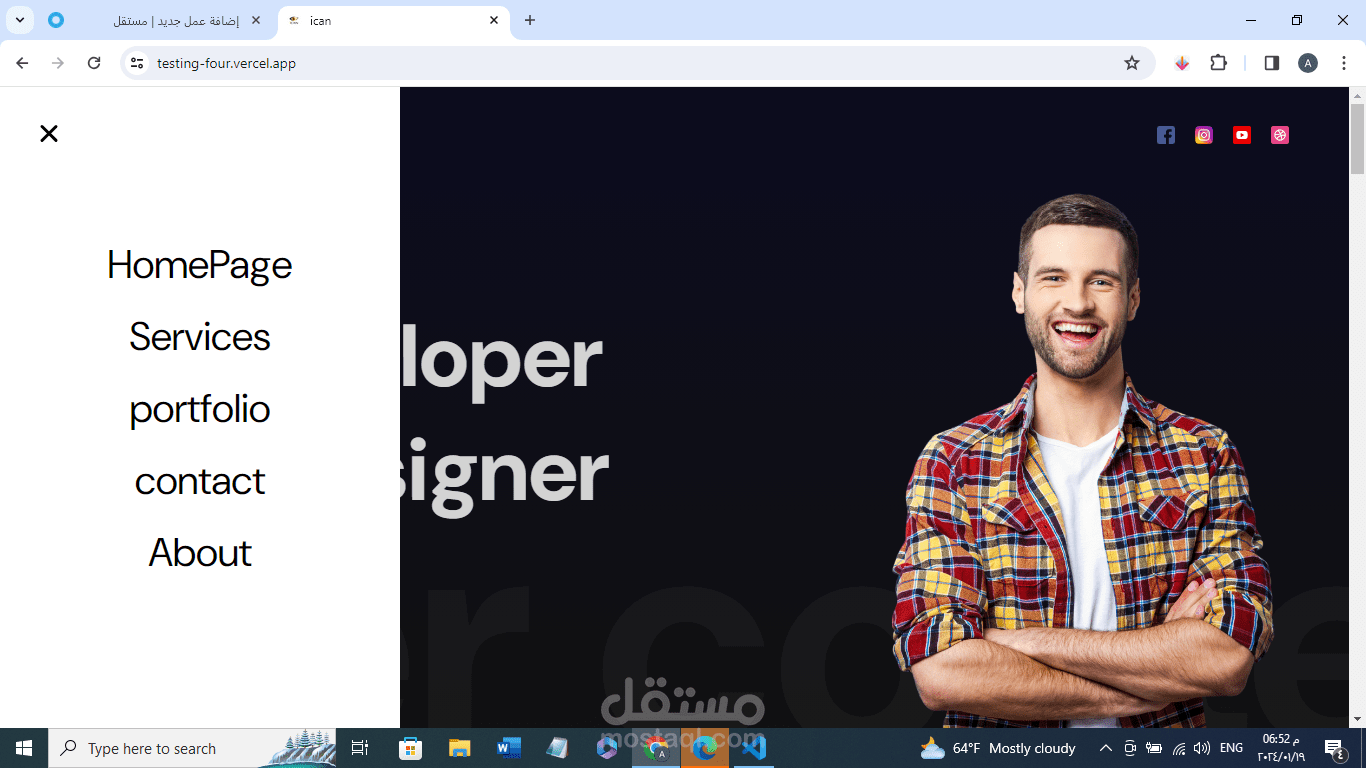The width and height of the screenshot is (1366, 768).
Task: Go forward in browser history
Action: pyautogui.click(x=58, y=63)
